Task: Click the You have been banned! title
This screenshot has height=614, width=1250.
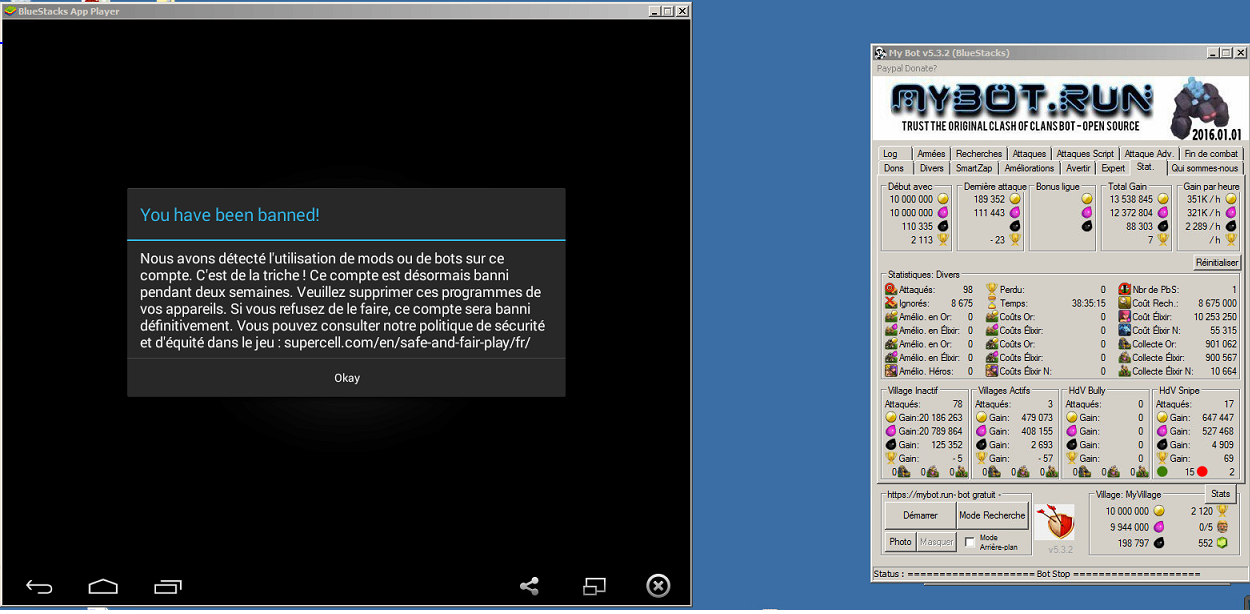Action: coord(230,215)
